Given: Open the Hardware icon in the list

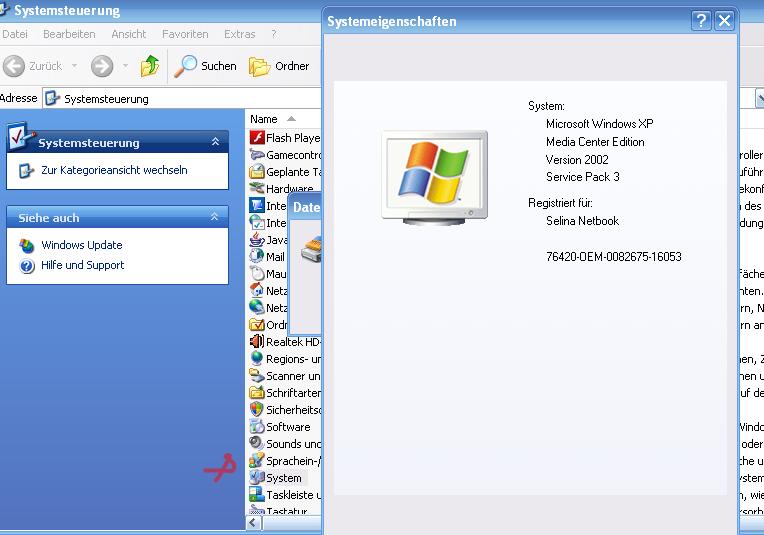Looking at the screenshot, I should tap(257, 188).
